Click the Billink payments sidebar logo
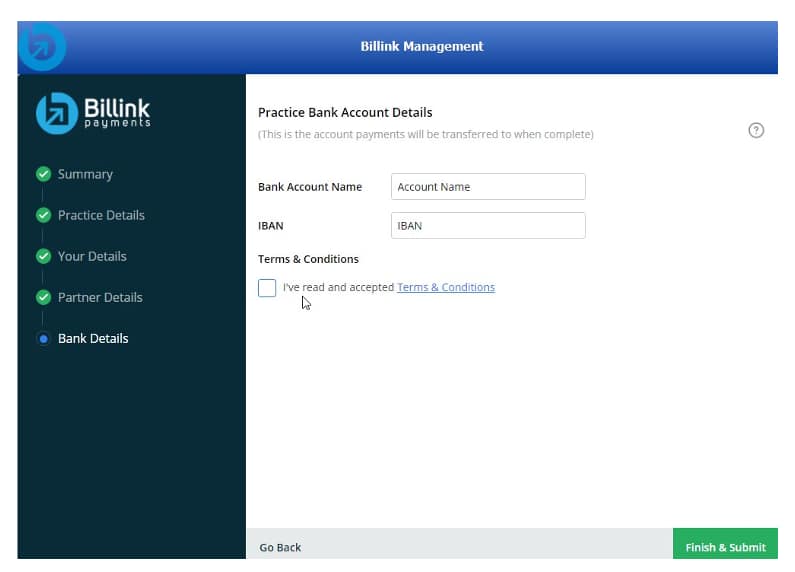Viewport: 795px width, 572px height. 93,112
